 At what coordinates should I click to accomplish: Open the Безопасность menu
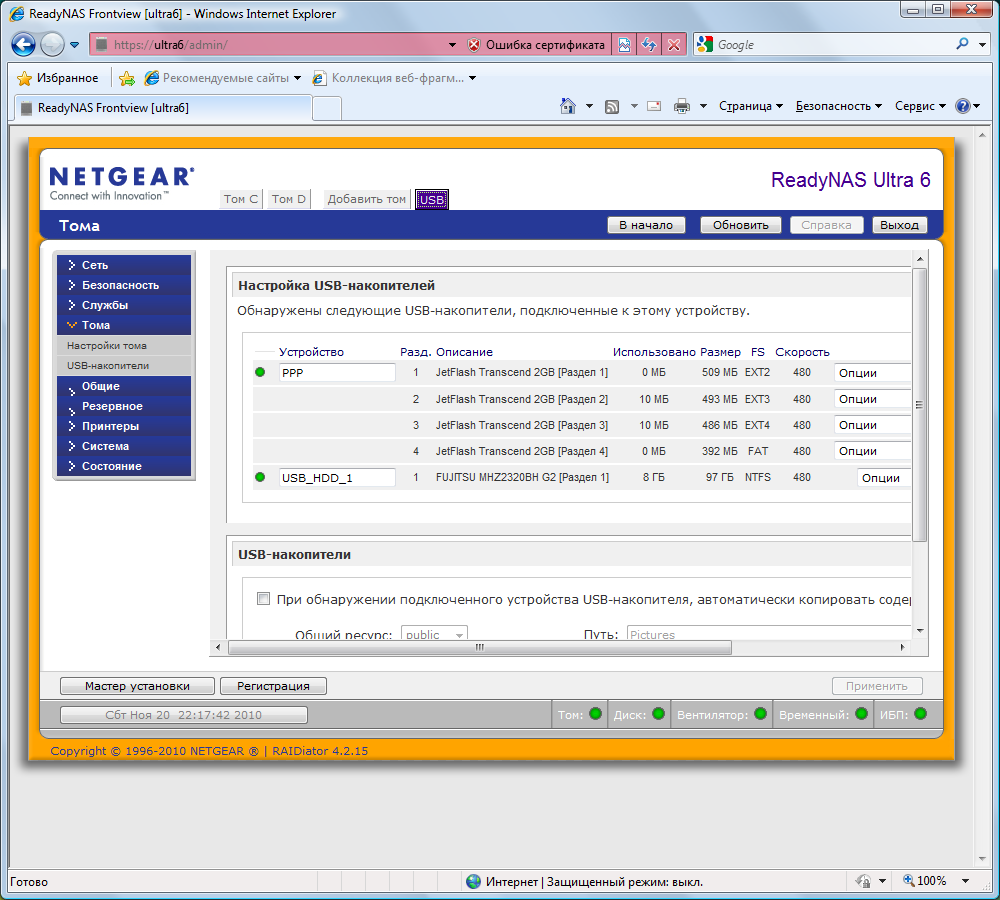839,107
